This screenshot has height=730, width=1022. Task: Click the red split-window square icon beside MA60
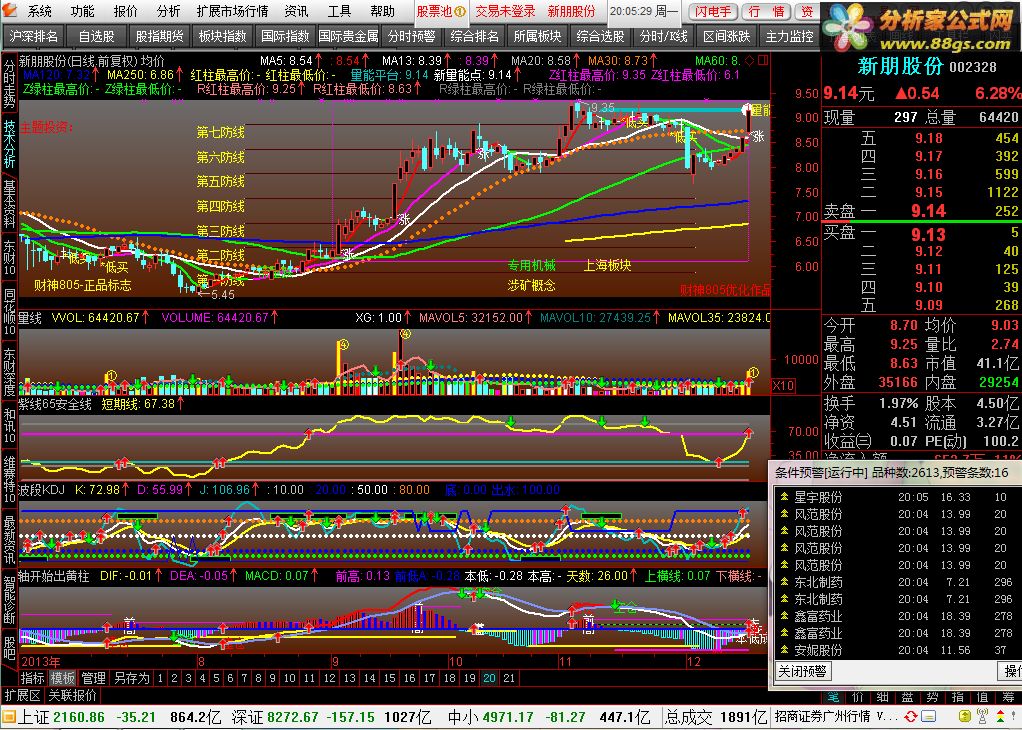click(763, 61)
